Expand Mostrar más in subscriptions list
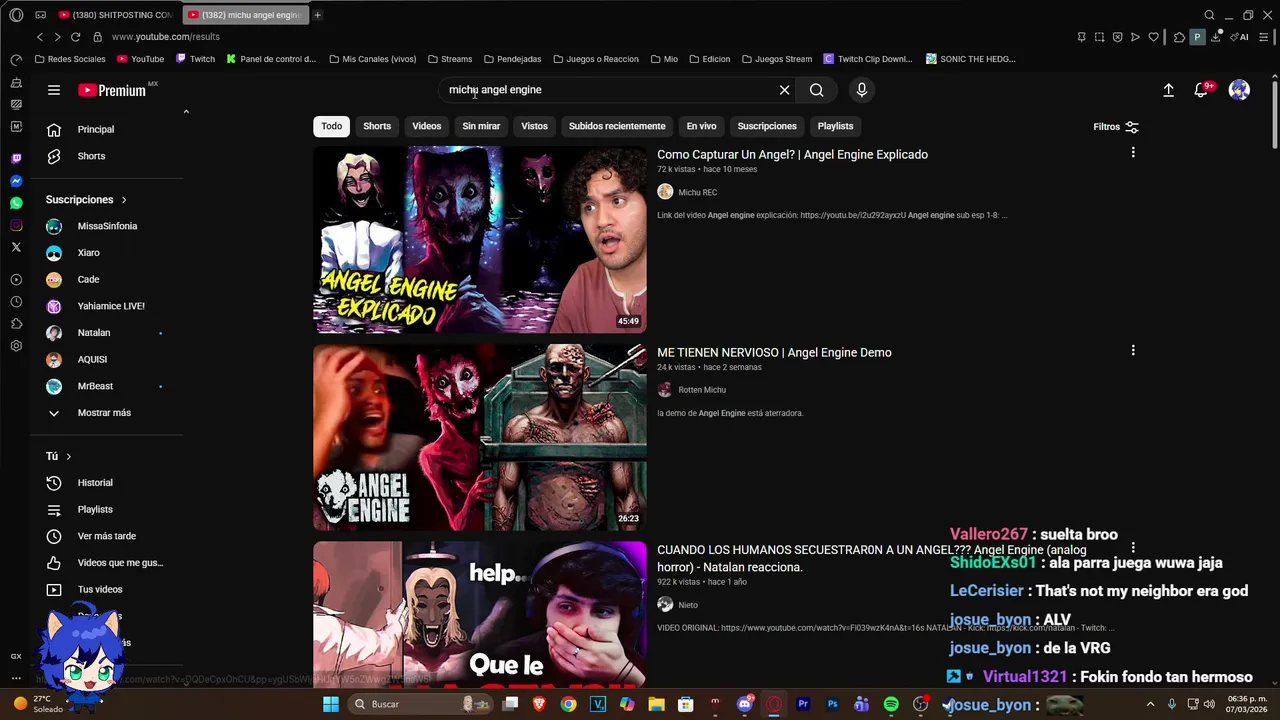 tap(105, 413)
